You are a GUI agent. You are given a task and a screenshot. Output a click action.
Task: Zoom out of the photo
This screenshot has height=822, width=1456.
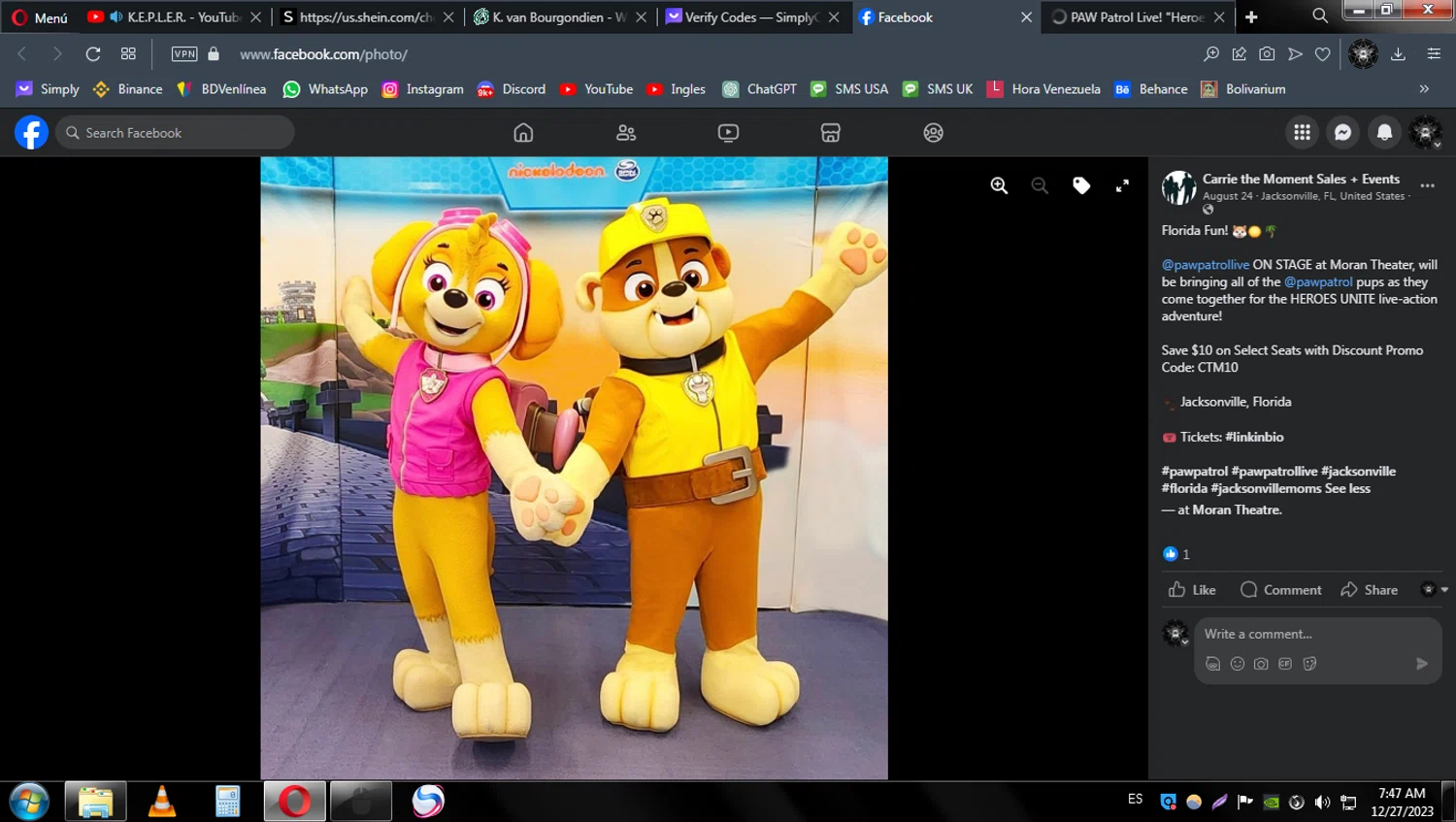[1040, 185]
